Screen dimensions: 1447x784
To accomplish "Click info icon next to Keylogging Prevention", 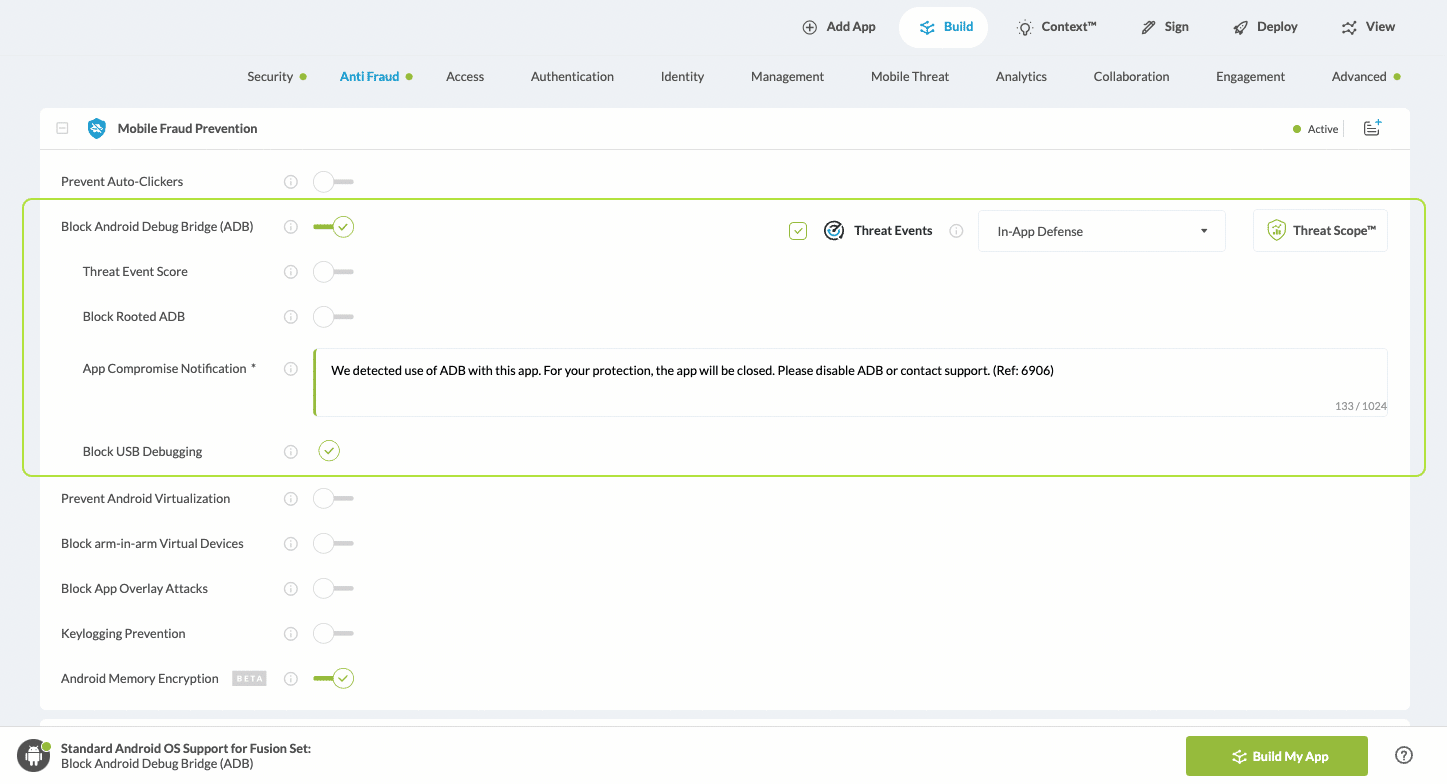I will 291,634.
